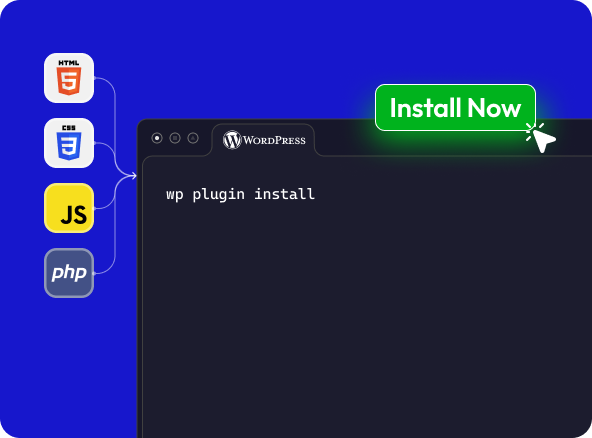592x438 pixels.
Task: Click the "install" word in terminal command
Action: 284,194
